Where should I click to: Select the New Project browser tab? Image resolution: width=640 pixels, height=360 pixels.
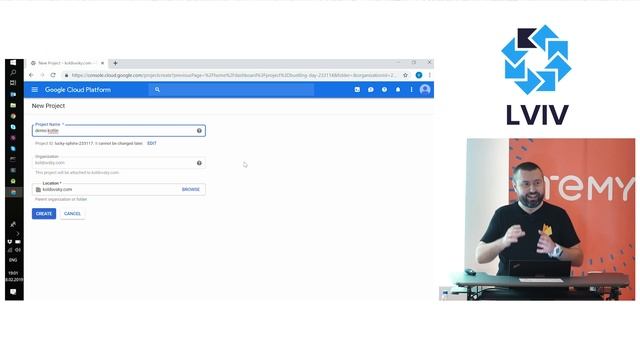point(67,63)
